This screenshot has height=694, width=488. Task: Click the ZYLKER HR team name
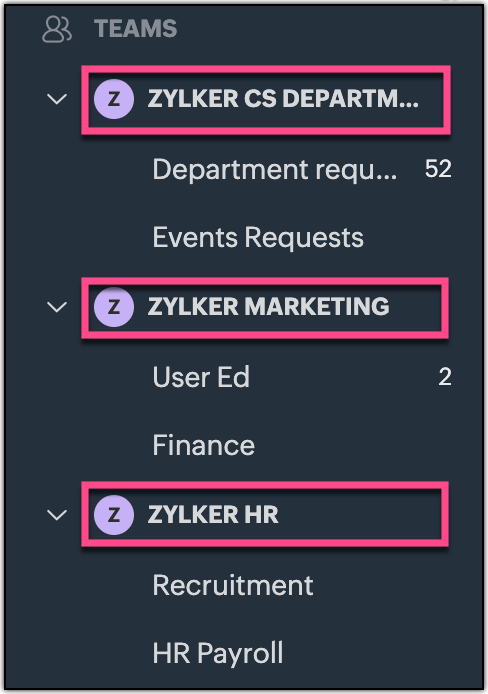213,515
